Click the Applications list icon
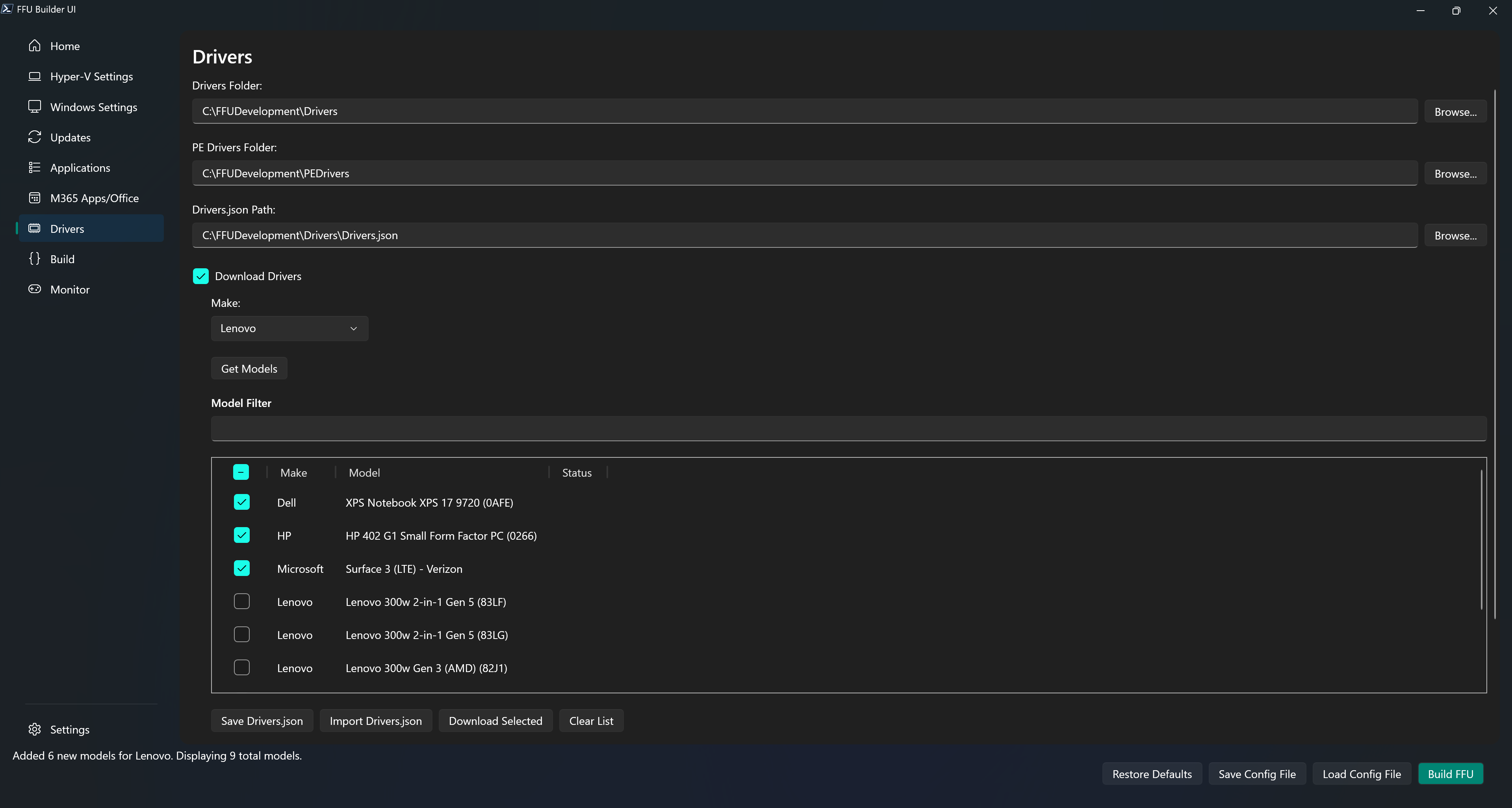Image resolution: width=1512 pixels, height=808 pixels. point(35,168)
